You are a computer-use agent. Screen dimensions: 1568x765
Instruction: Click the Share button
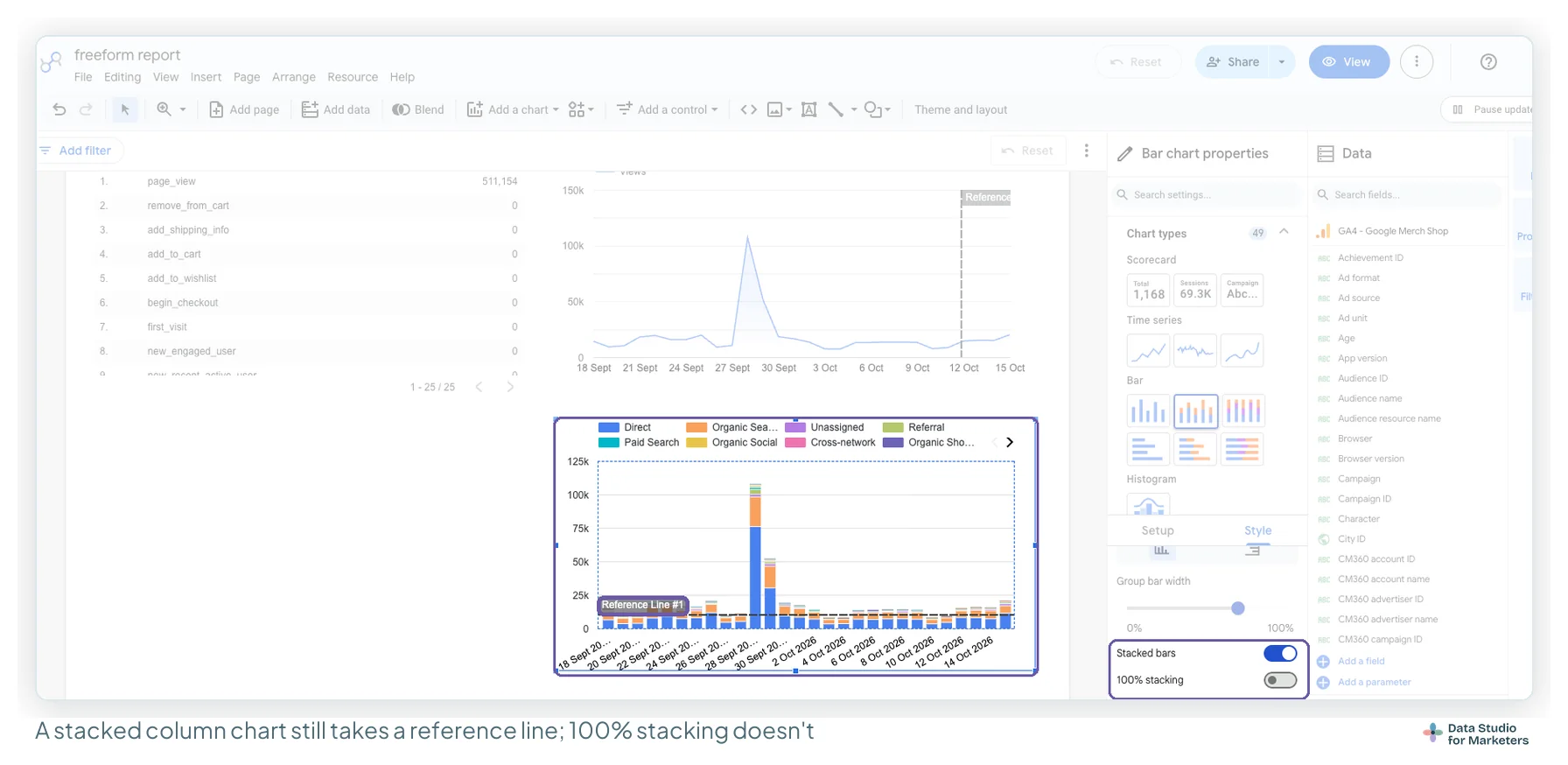click(x=1233, y=62)
